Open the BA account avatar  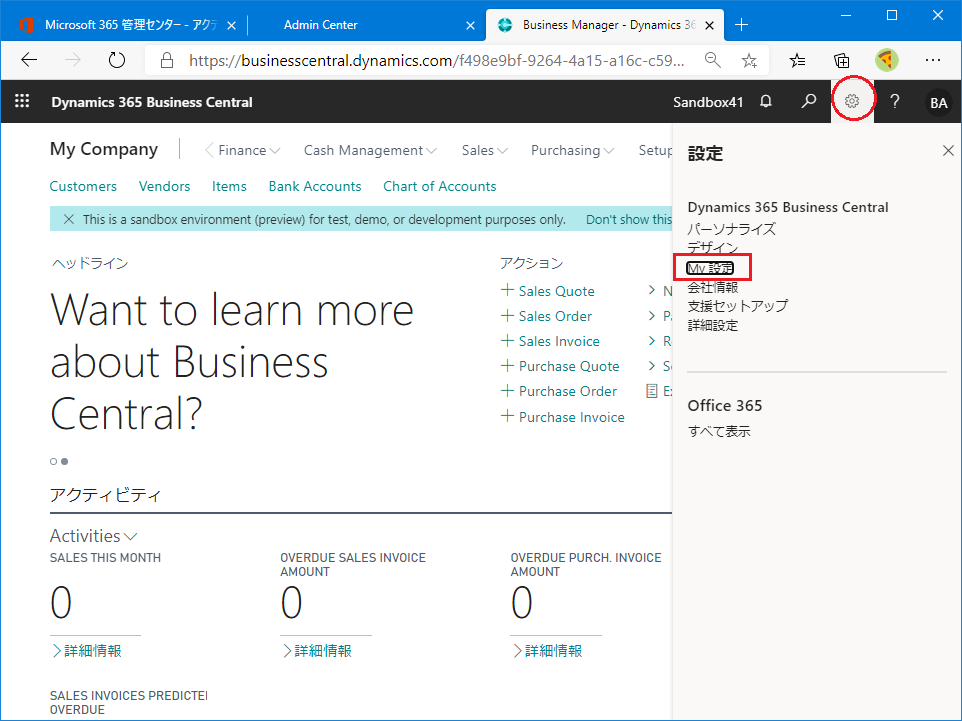[939, 102]
